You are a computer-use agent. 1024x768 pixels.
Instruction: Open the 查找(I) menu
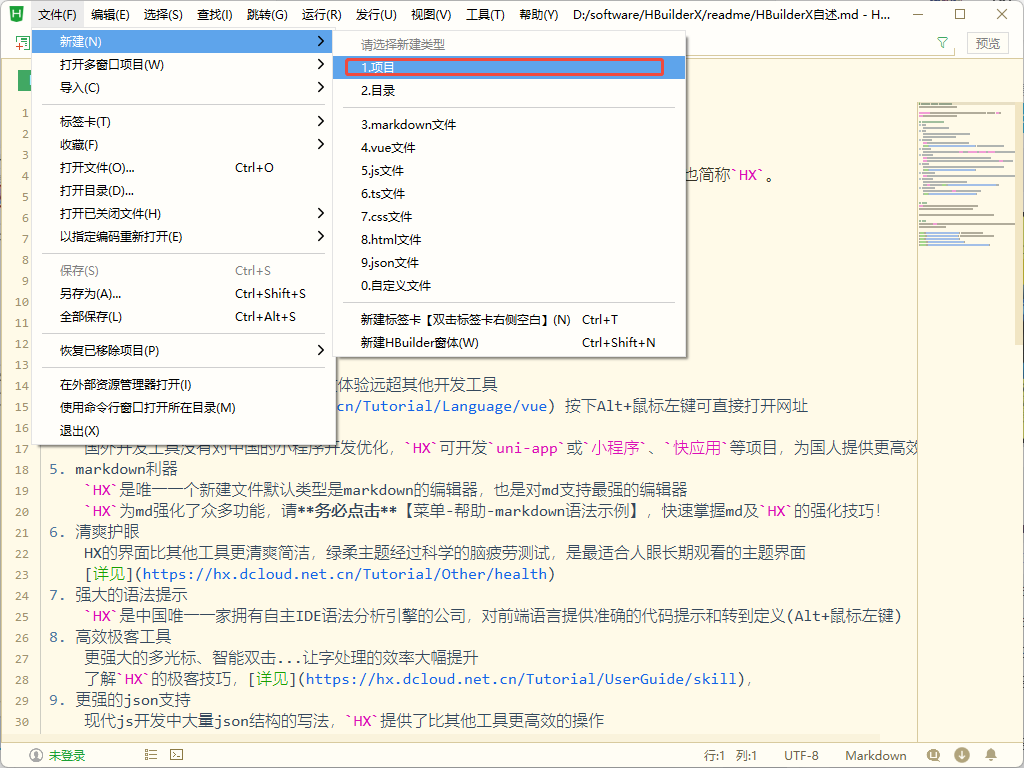[x=215, y=14]
